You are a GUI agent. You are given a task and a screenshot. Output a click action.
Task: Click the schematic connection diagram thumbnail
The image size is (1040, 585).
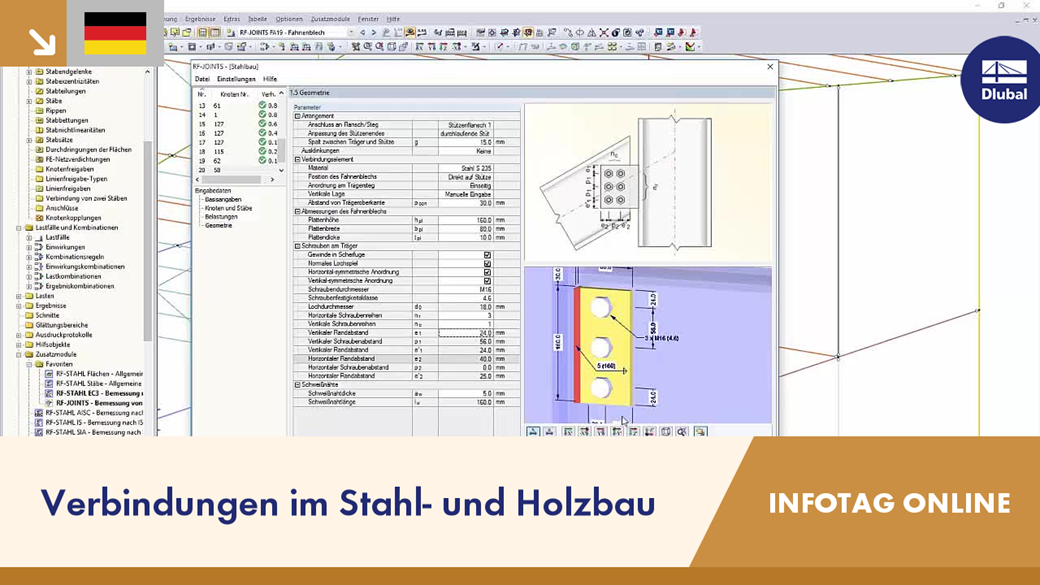coord(647,182)
